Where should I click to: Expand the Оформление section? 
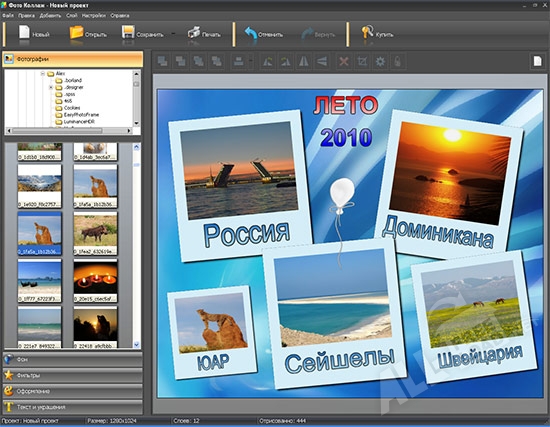[73, 391]
